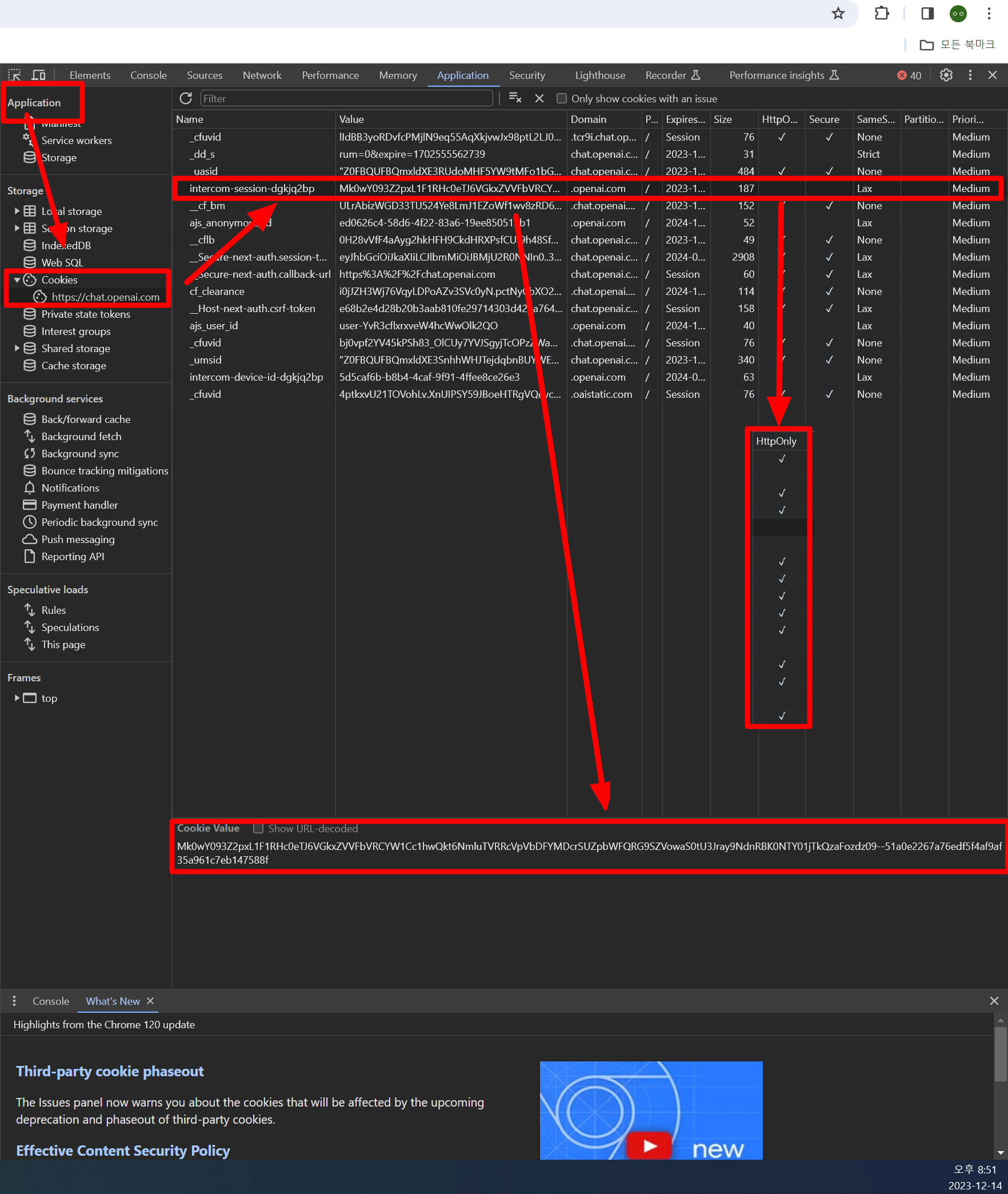The image size is (1008, 1194).
Task: Expand Session storage tree node
Action: tap(17, 228)
